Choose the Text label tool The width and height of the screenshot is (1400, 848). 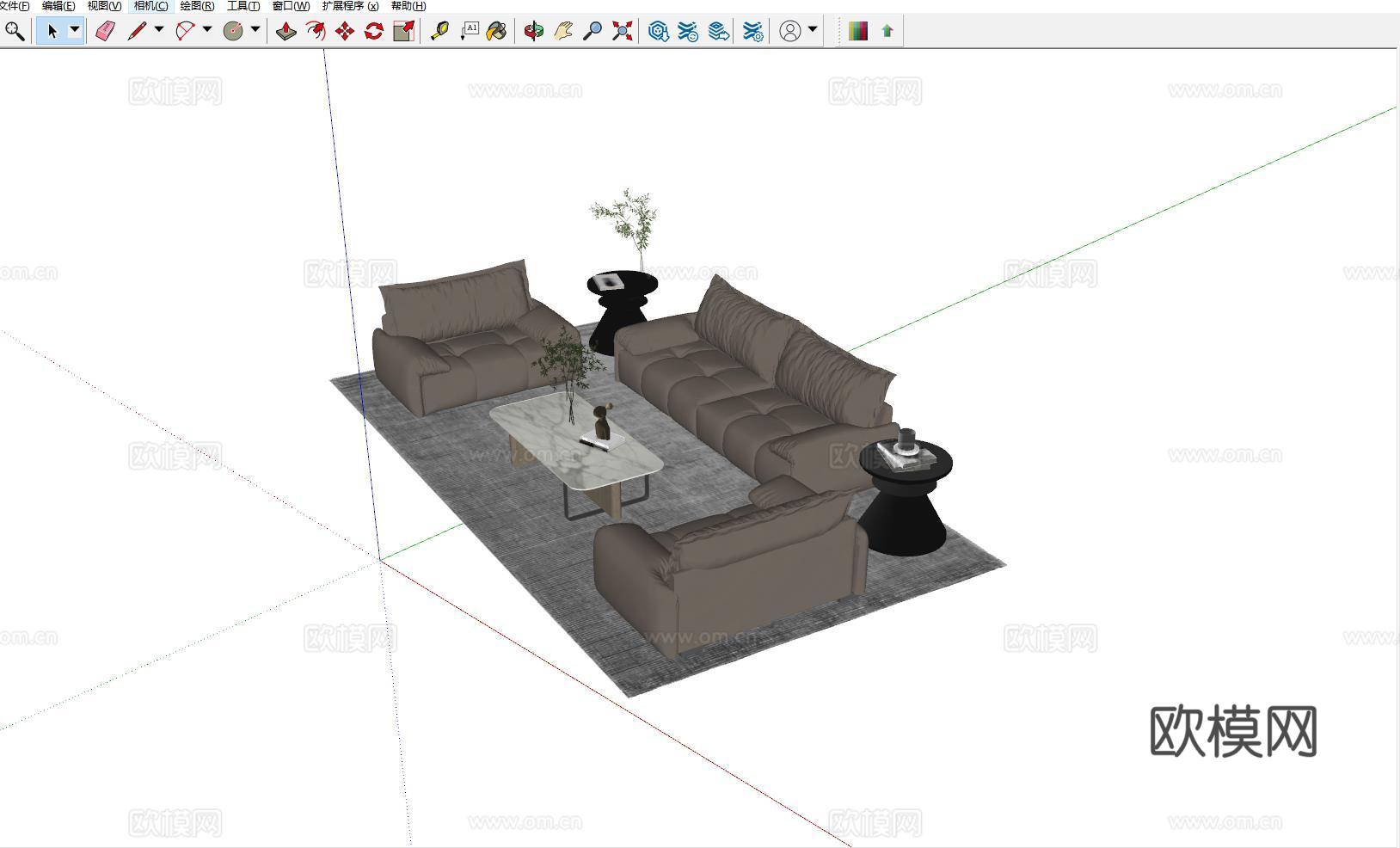point(469,32)
